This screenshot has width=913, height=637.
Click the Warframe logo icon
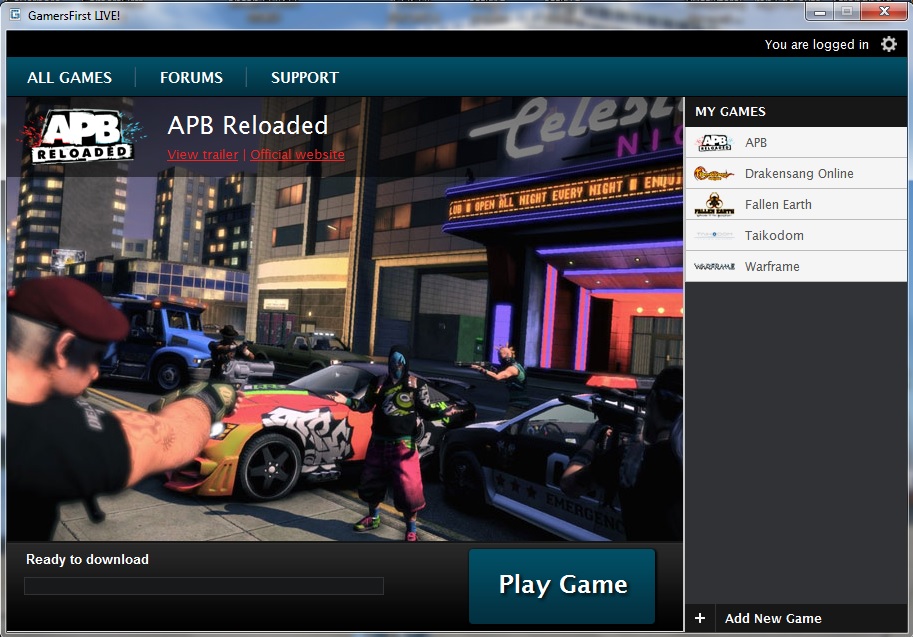click(714, 267)
